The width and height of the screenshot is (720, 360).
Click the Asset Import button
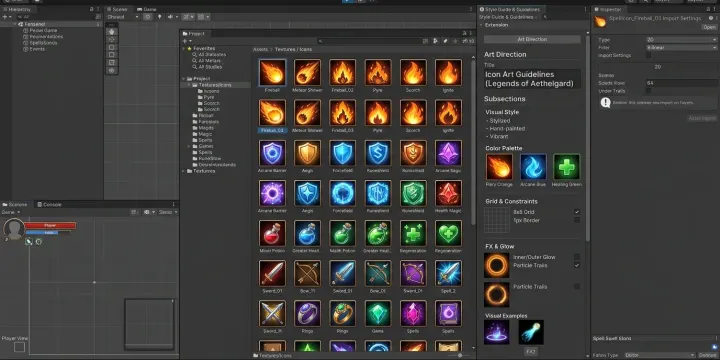click(x=702, y=118)
